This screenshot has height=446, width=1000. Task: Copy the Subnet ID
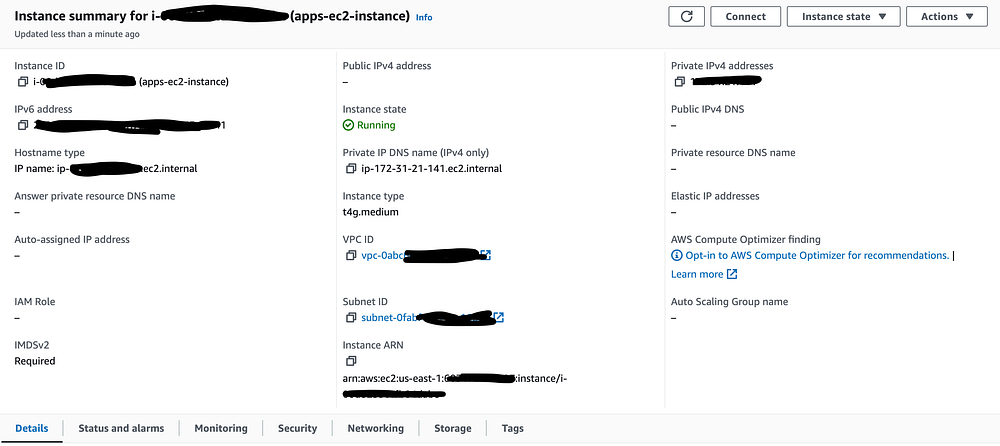(x=351, y=318)
